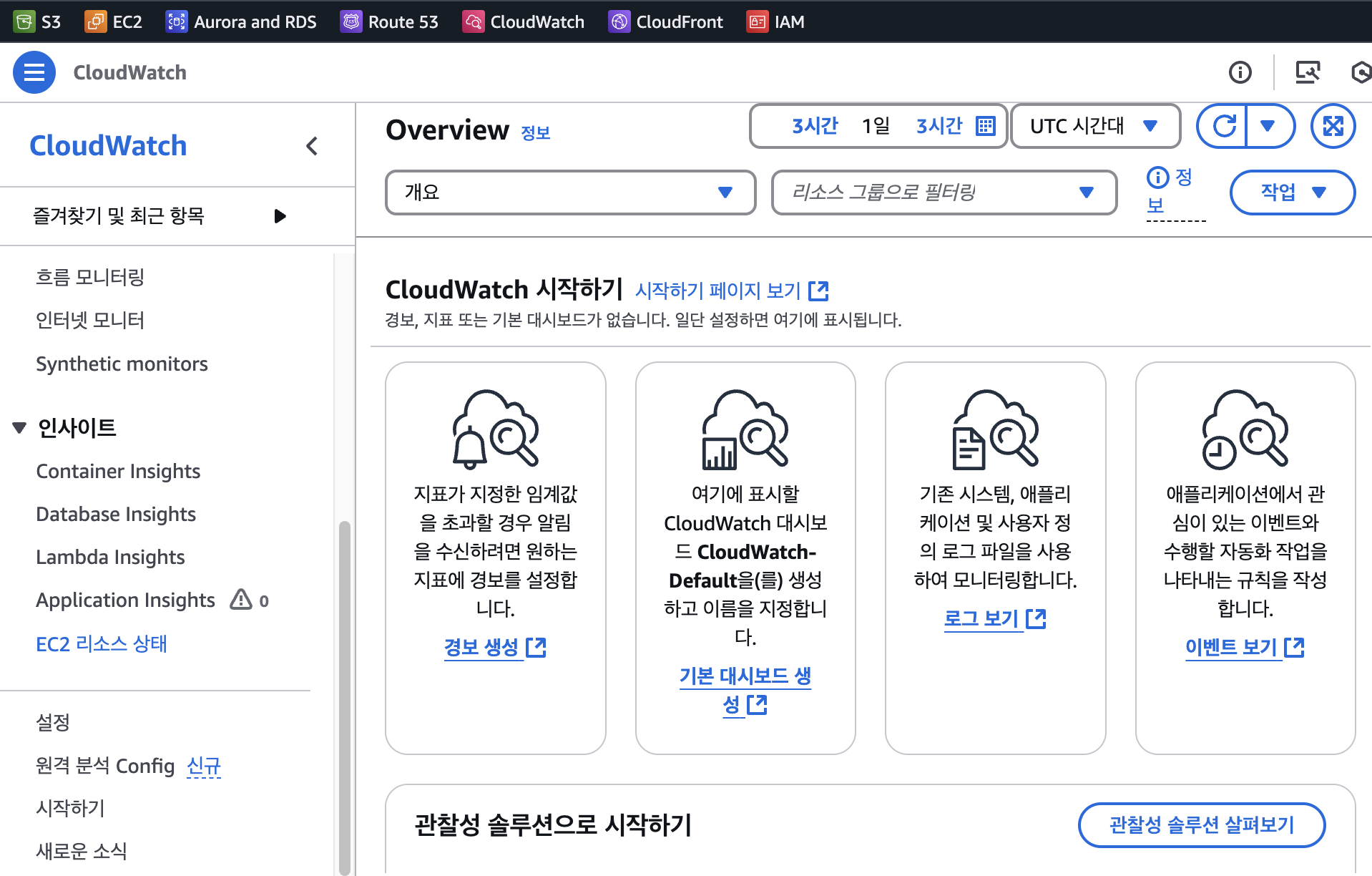
Task: Select the 1일 time range
Action: (x=876, y=126)
